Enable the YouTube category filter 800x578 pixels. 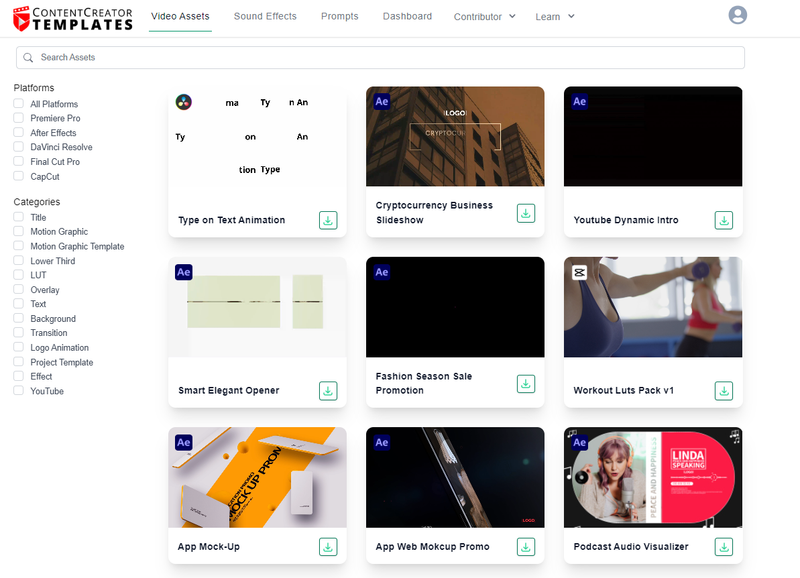click(16, 390)
